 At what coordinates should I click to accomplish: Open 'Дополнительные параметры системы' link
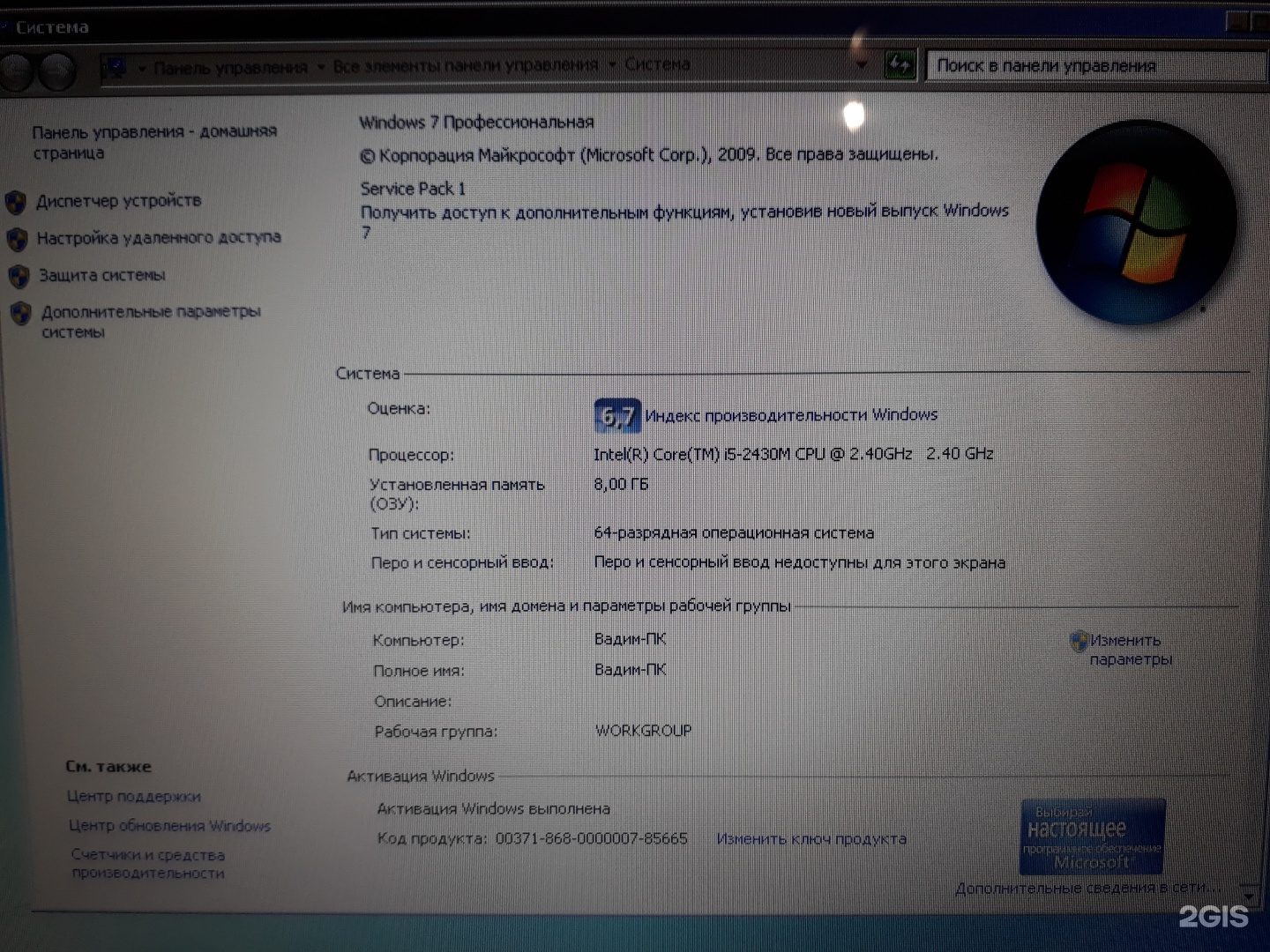click(x=151, y=321)
